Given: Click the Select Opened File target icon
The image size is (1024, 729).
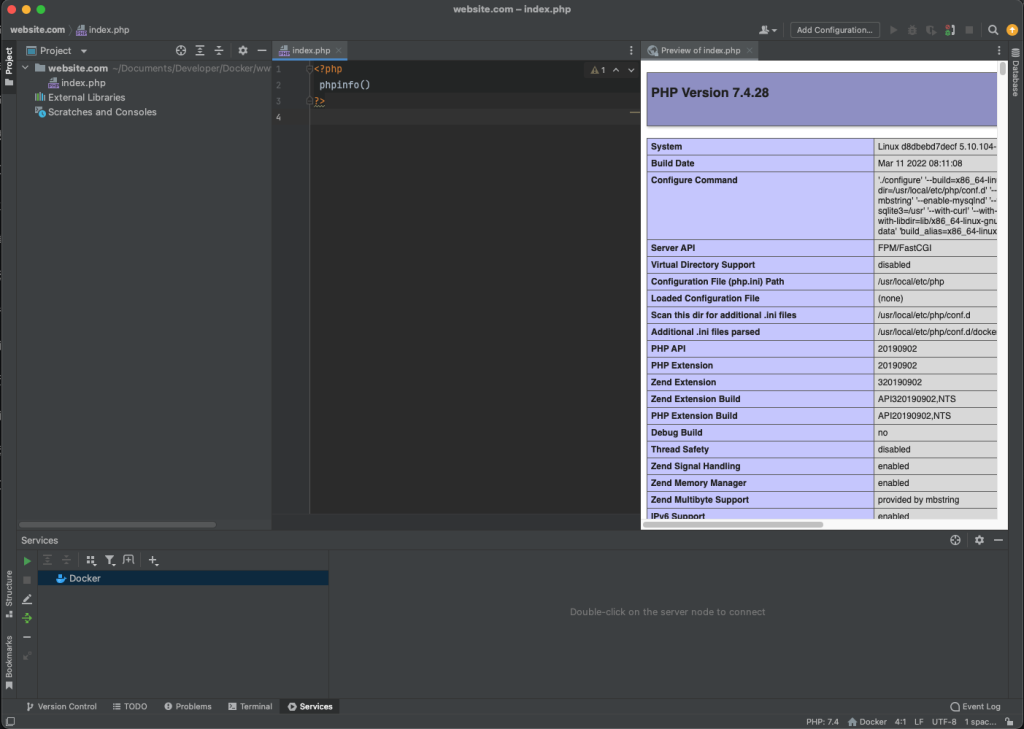Looking at the screenshot, I should point(181,50).
